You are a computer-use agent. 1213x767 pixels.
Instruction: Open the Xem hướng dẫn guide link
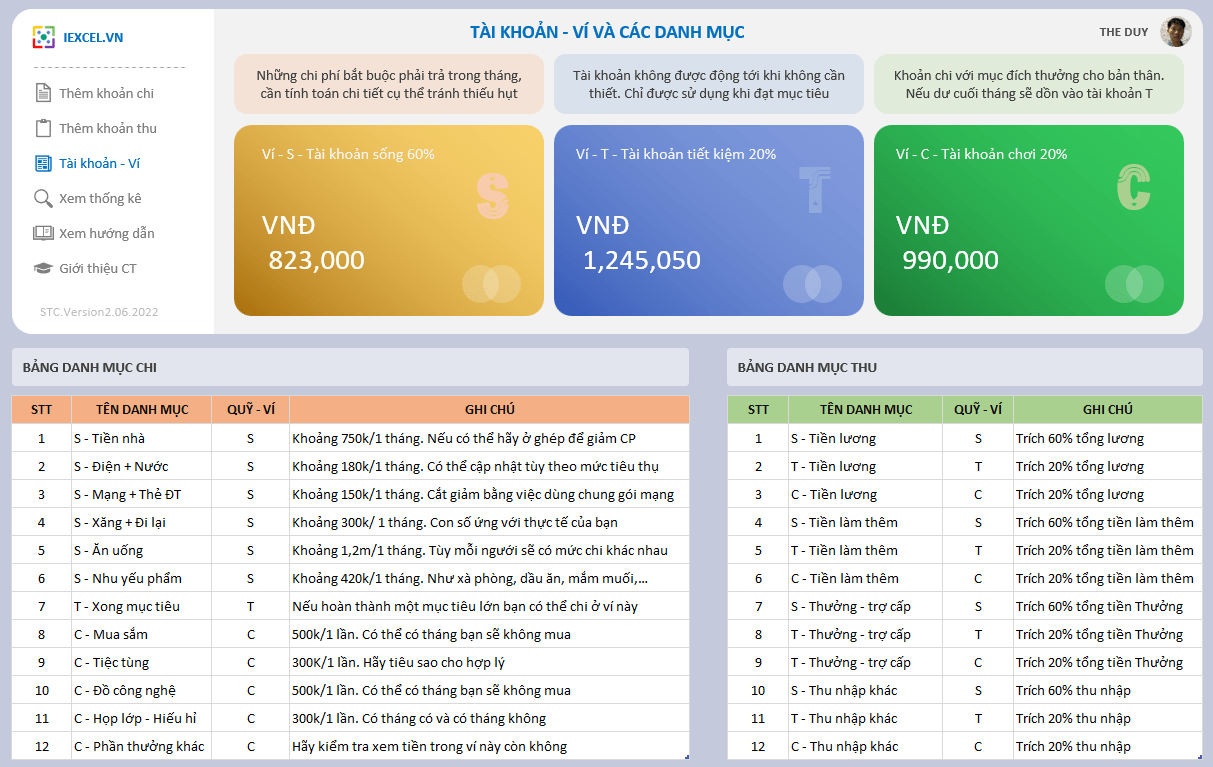[106, 233]
